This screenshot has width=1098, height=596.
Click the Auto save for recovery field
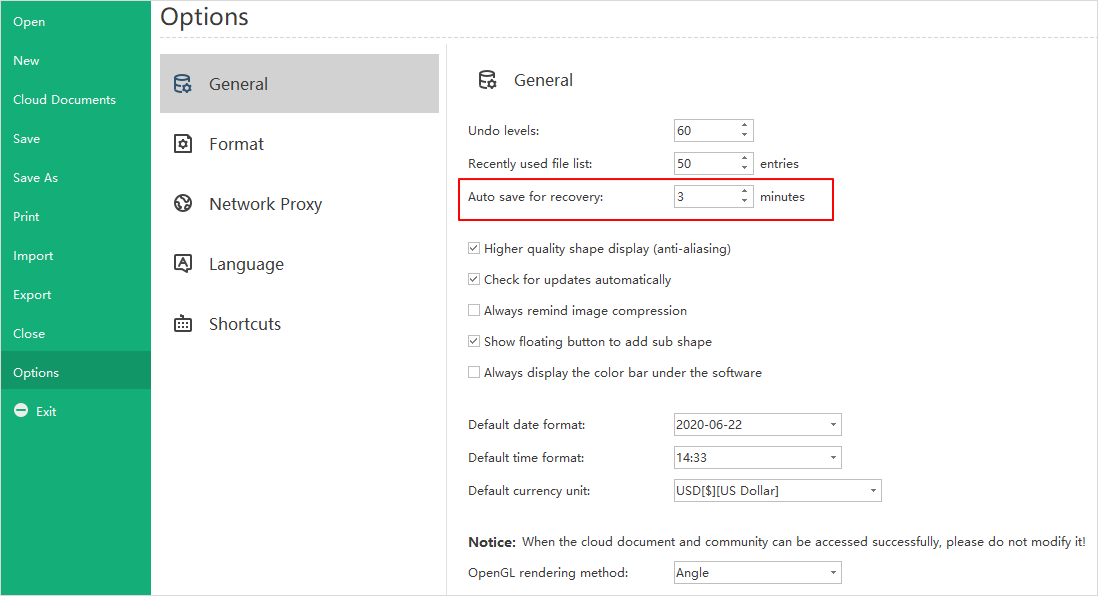pyautogui.click(x=705, y=197)
